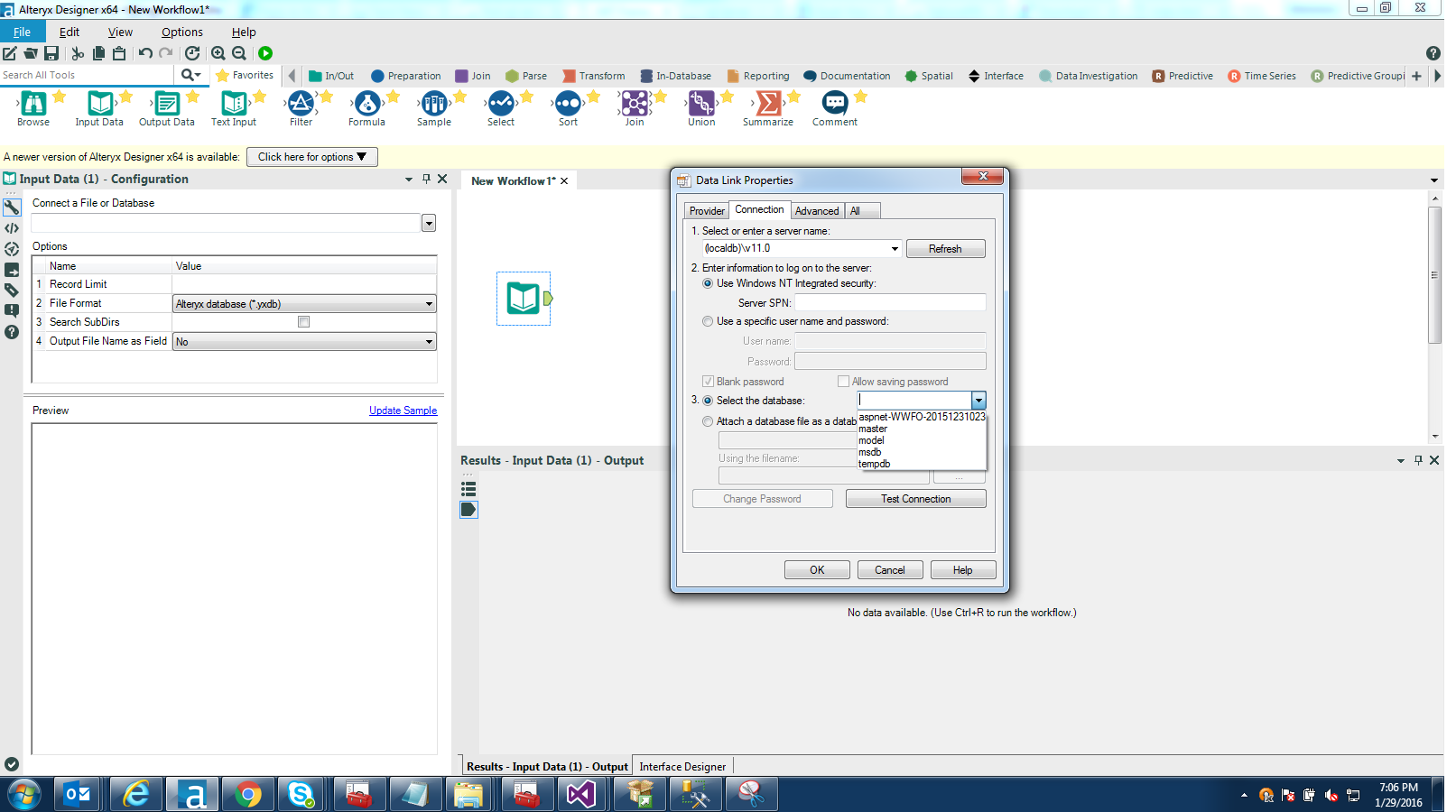Click the Zoom In magnifier icon
Image resolution: width=1456 pixels, height=812 pixels.
(218, 53)
